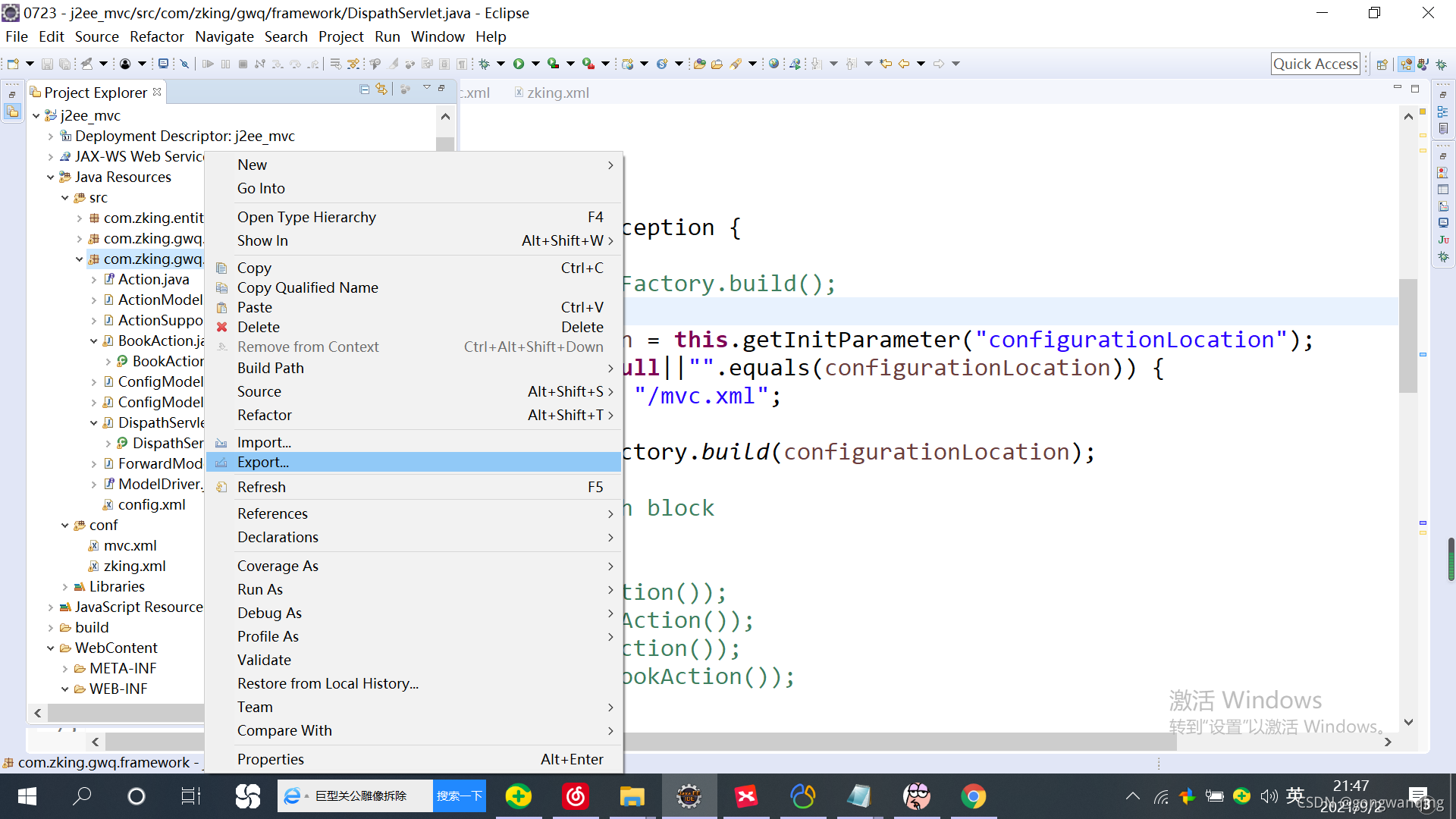This screenshot has width=1456, height=819.
Task: Click the Quick Access search field
Action: [x=1314, y=64]
